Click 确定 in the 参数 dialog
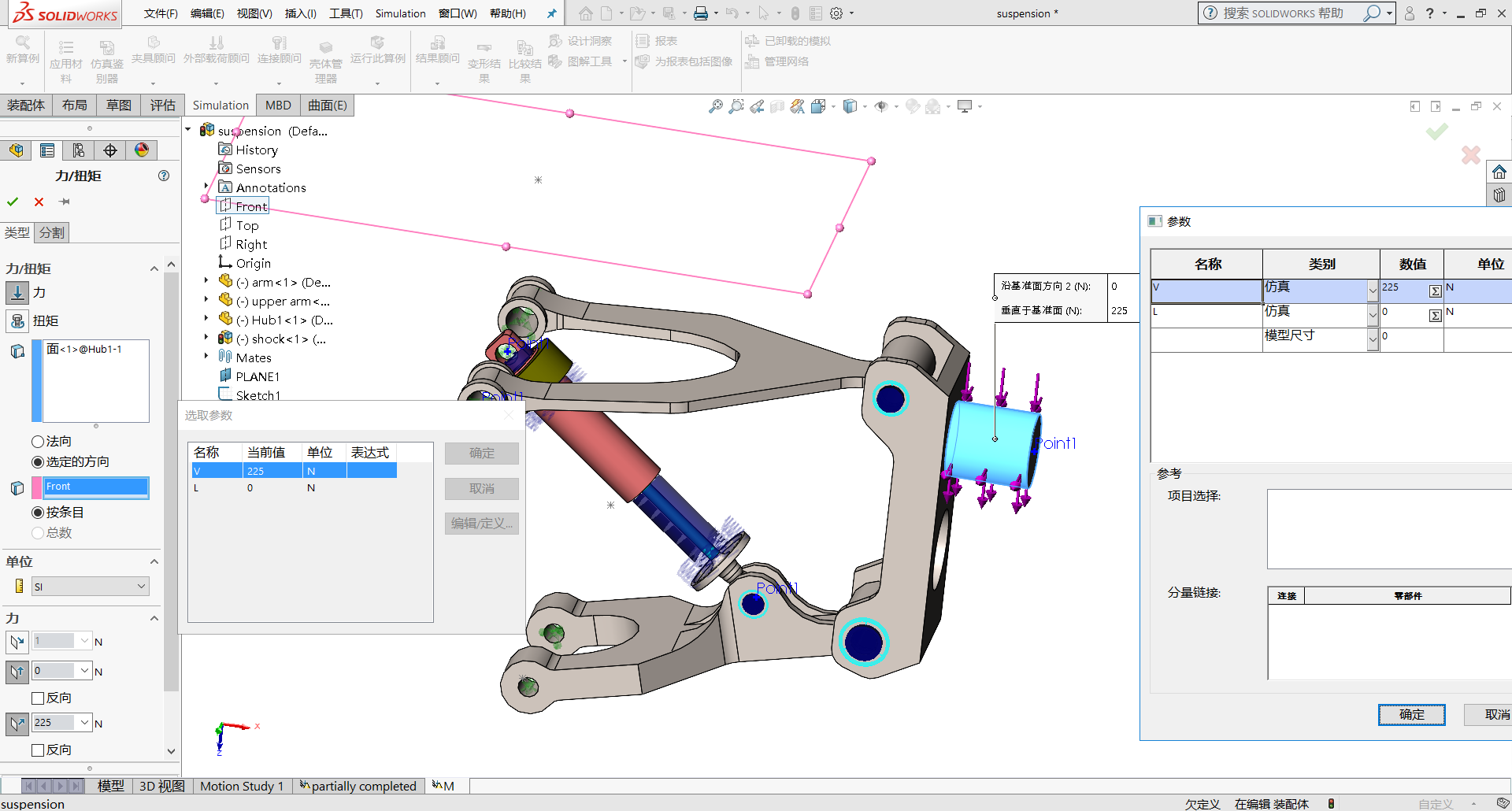Screen dimensions: 1512x811 tap(1411, 714)
